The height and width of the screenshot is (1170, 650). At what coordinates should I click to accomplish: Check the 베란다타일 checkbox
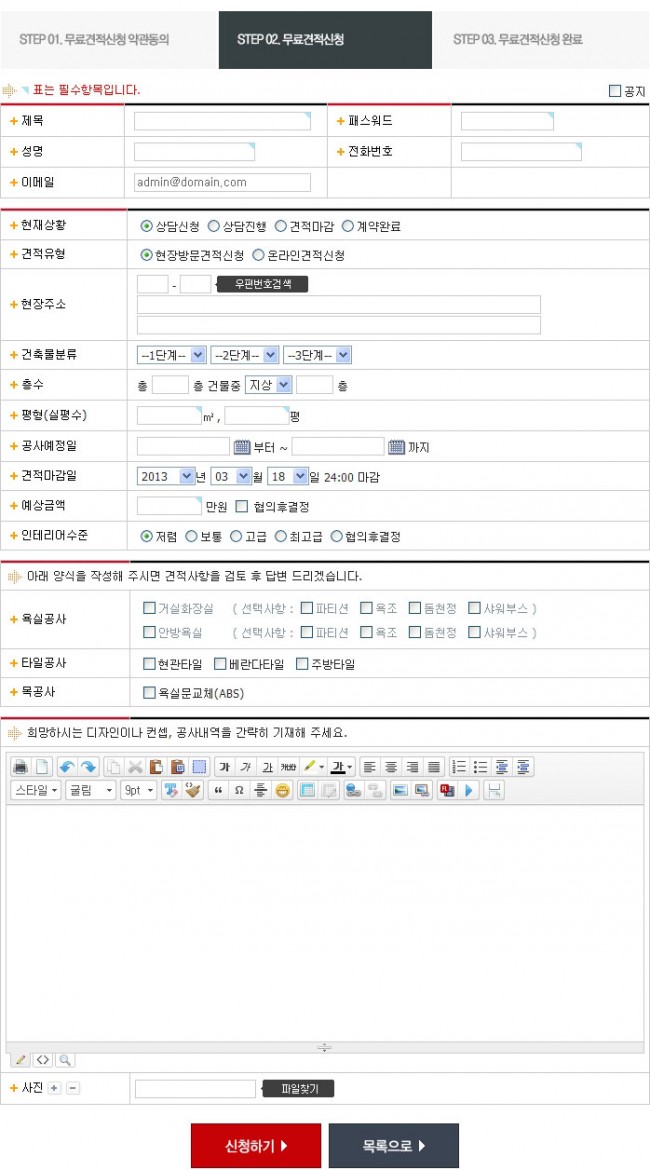[x=219, y=663]
